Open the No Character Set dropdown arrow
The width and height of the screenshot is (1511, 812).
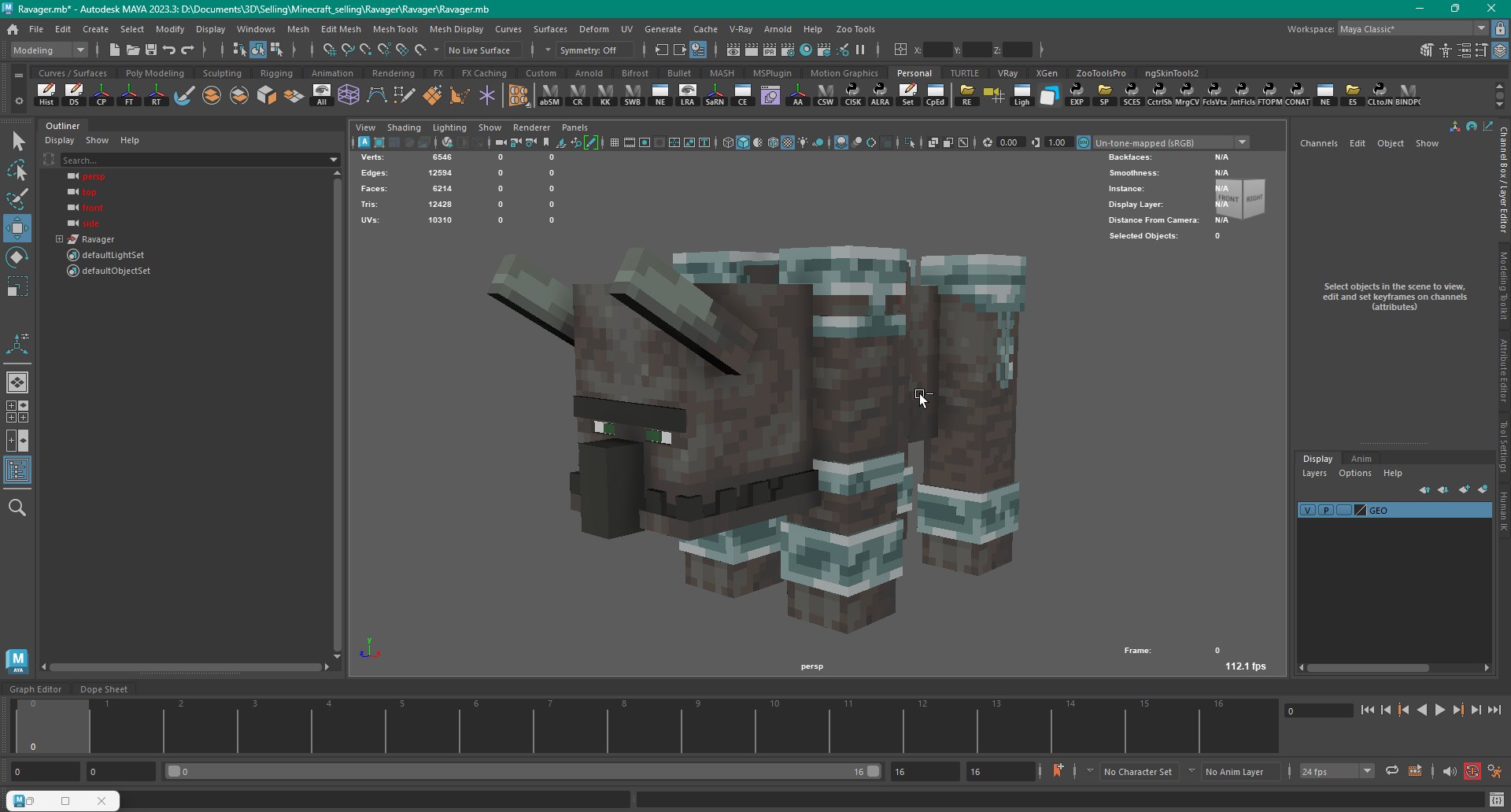[x=1090, y=771]
